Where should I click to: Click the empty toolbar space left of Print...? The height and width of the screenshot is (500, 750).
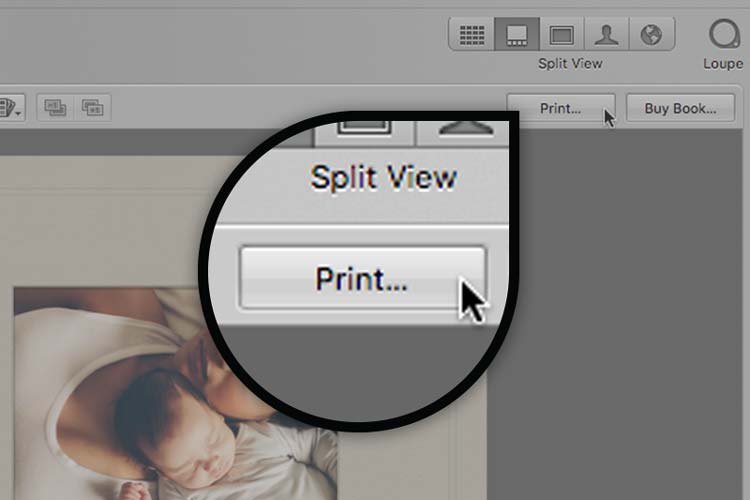[300, 107]
